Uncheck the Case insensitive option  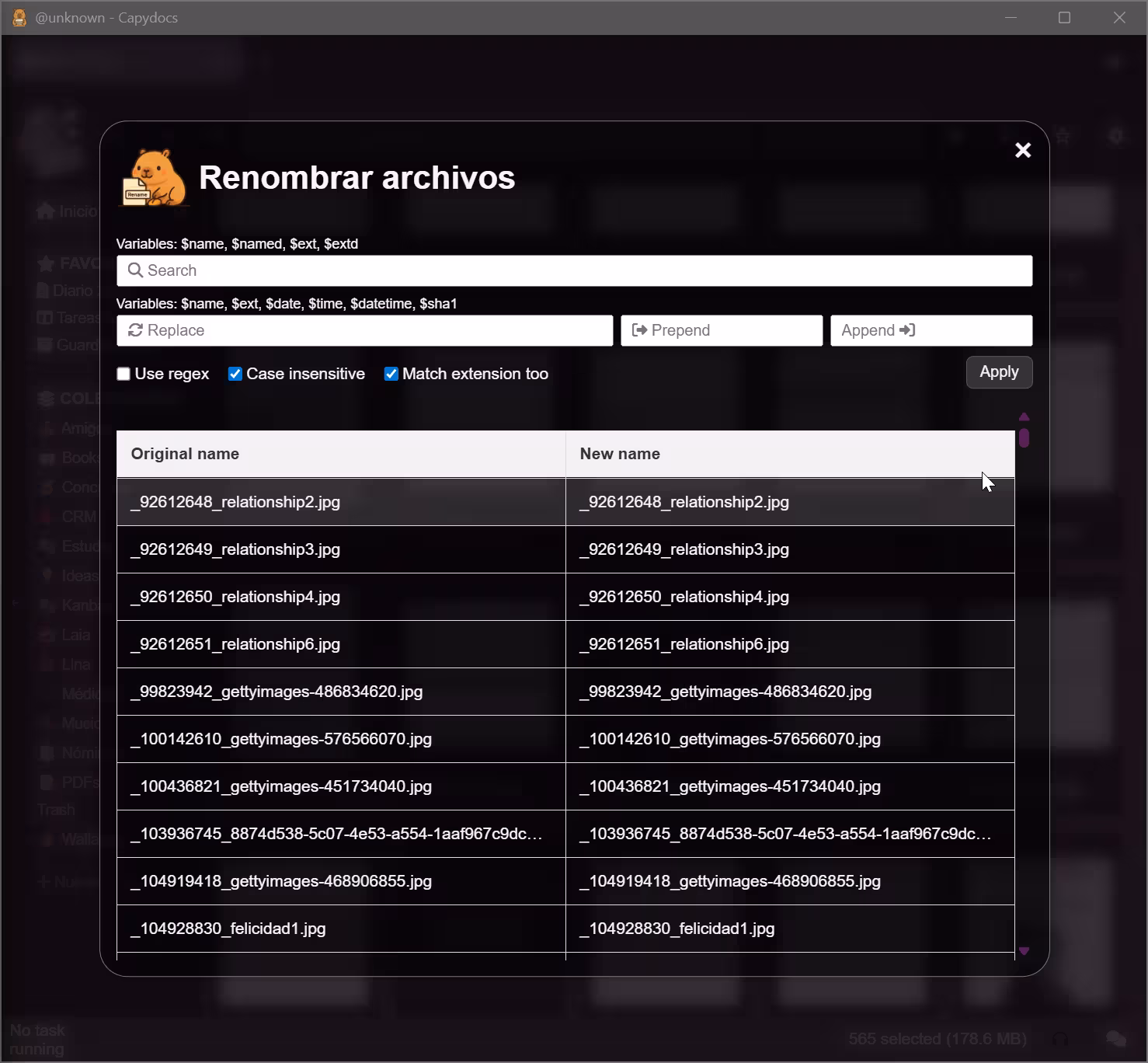[x=235, y=374]
